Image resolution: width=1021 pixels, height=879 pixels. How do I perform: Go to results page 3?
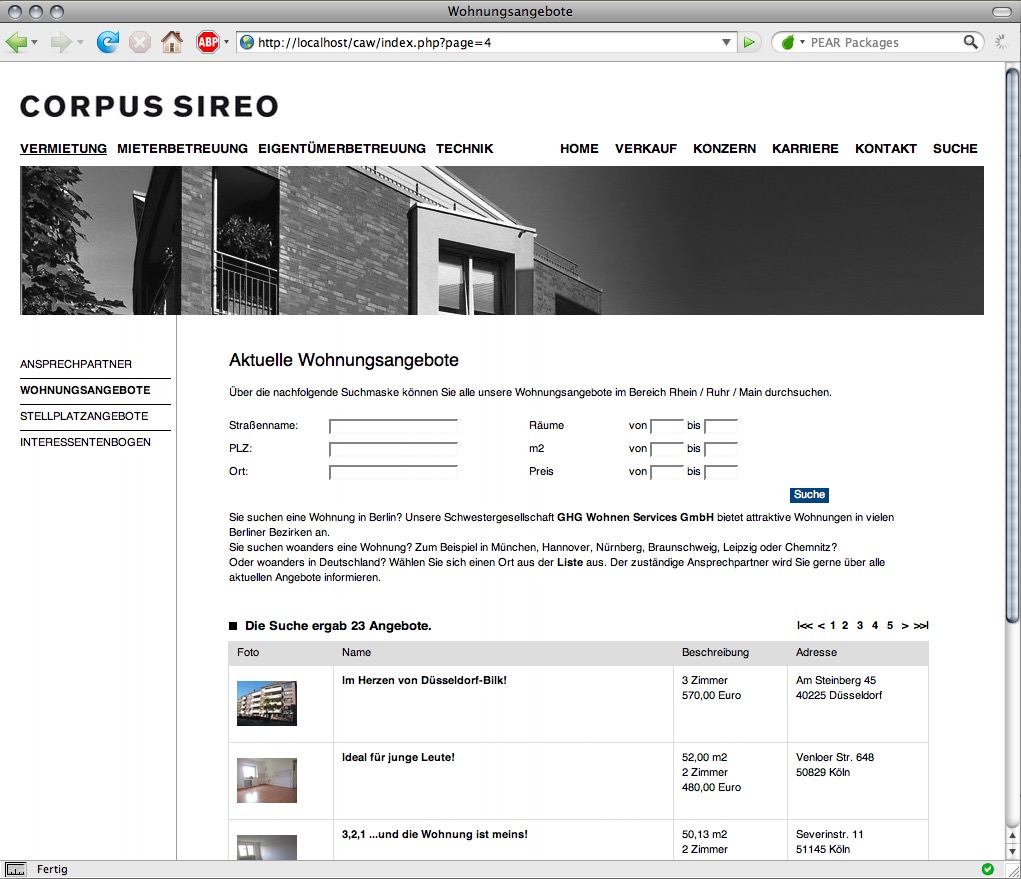coord(860,626)
